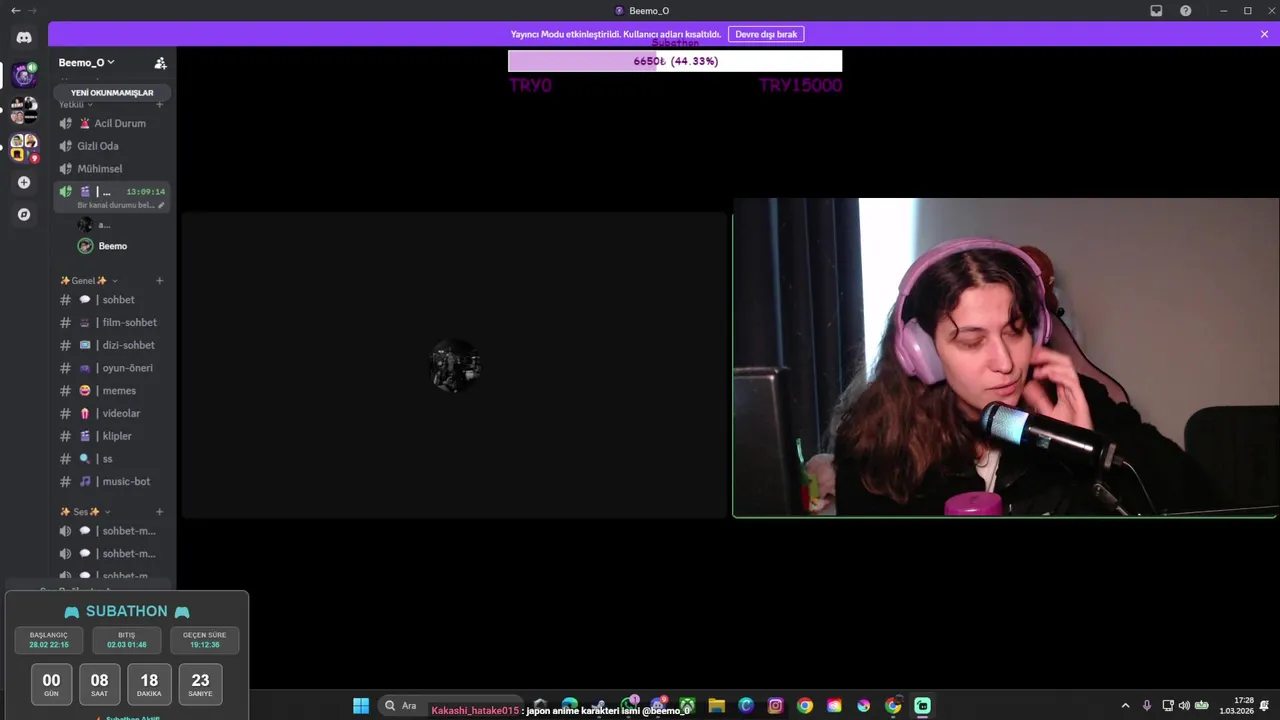1280x720 pixels.
Task: Open Instagram from the taskbar
Action: (775, 706)
